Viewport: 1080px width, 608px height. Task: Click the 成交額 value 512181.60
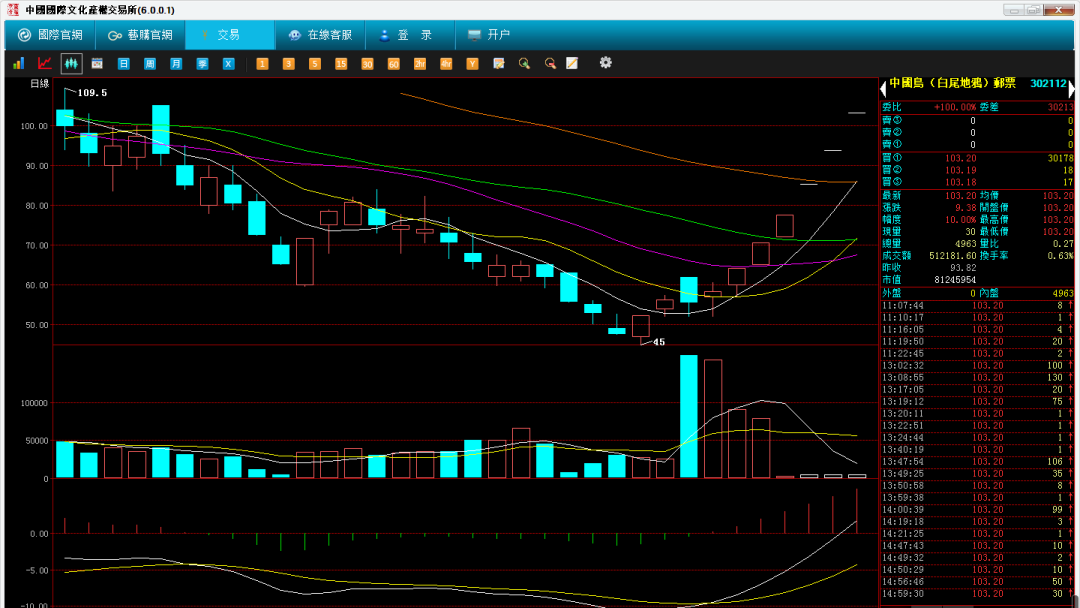click(x=954, y=255)
